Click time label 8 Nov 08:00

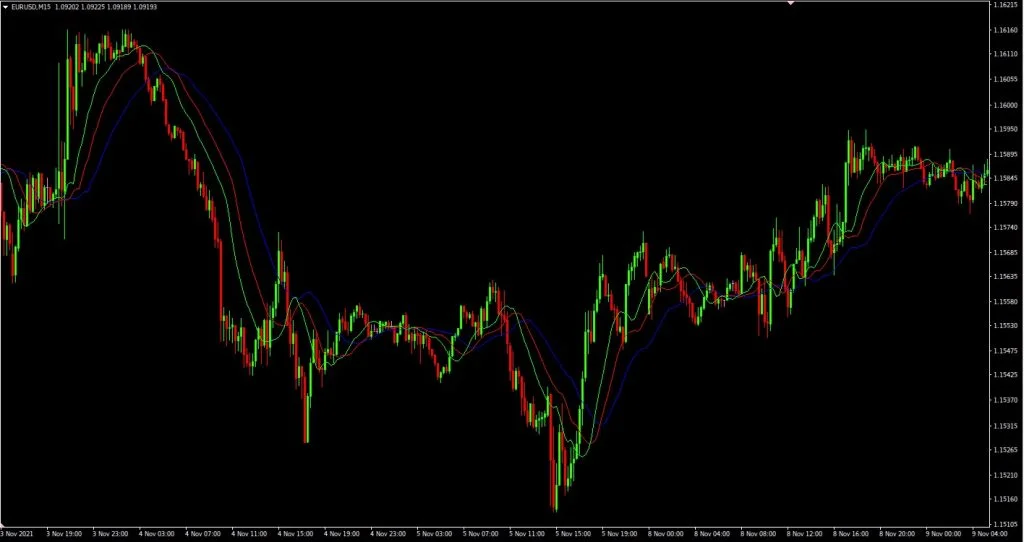[759, 534]
